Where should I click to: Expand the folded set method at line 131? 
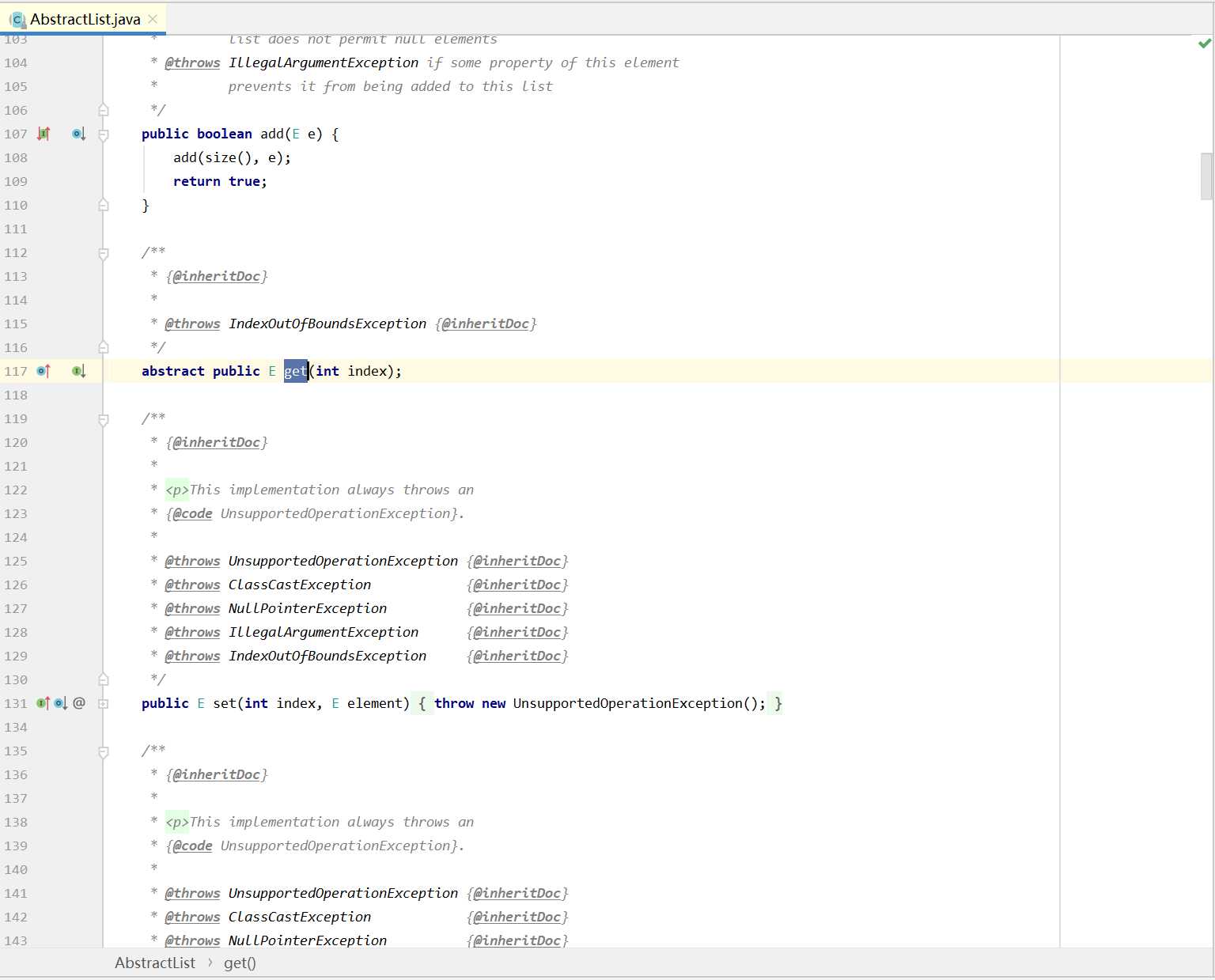click(x=104, y=703)
